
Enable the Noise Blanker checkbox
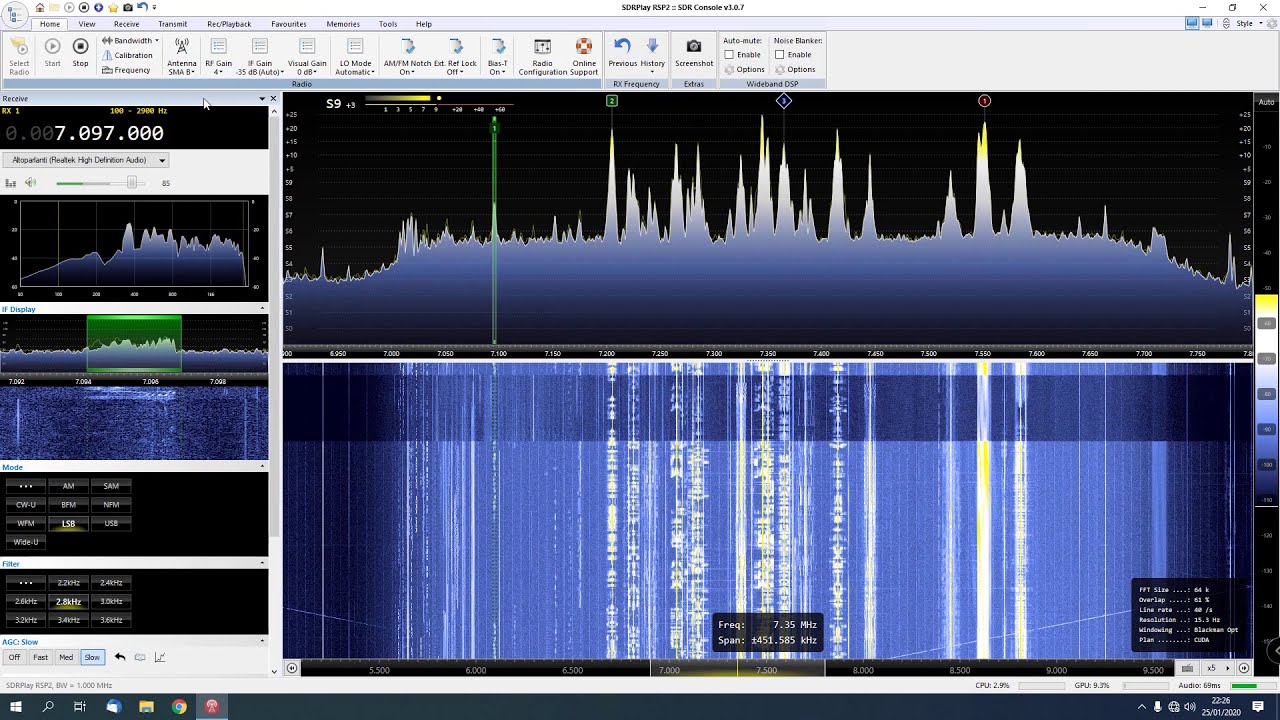tap(779, 54)
